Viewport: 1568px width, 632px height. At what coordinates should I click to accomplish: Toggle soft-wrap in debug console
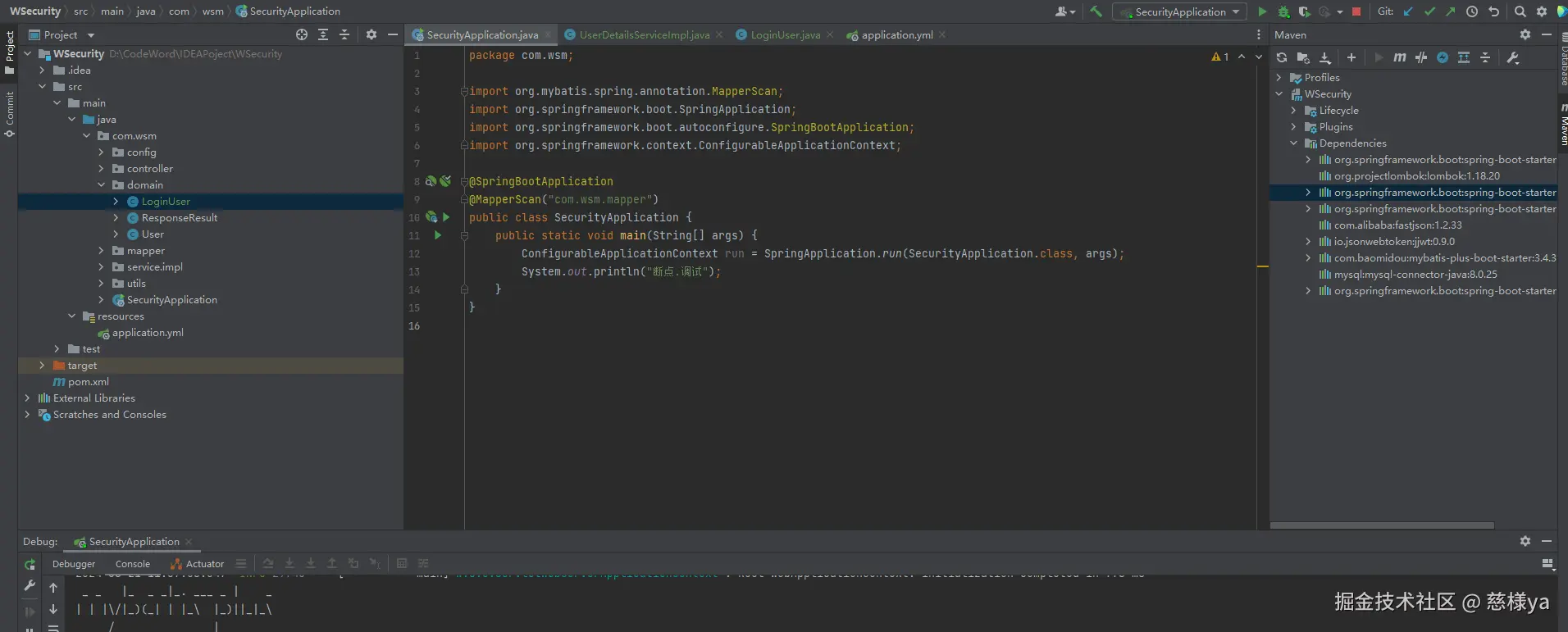tap(53, 628)
